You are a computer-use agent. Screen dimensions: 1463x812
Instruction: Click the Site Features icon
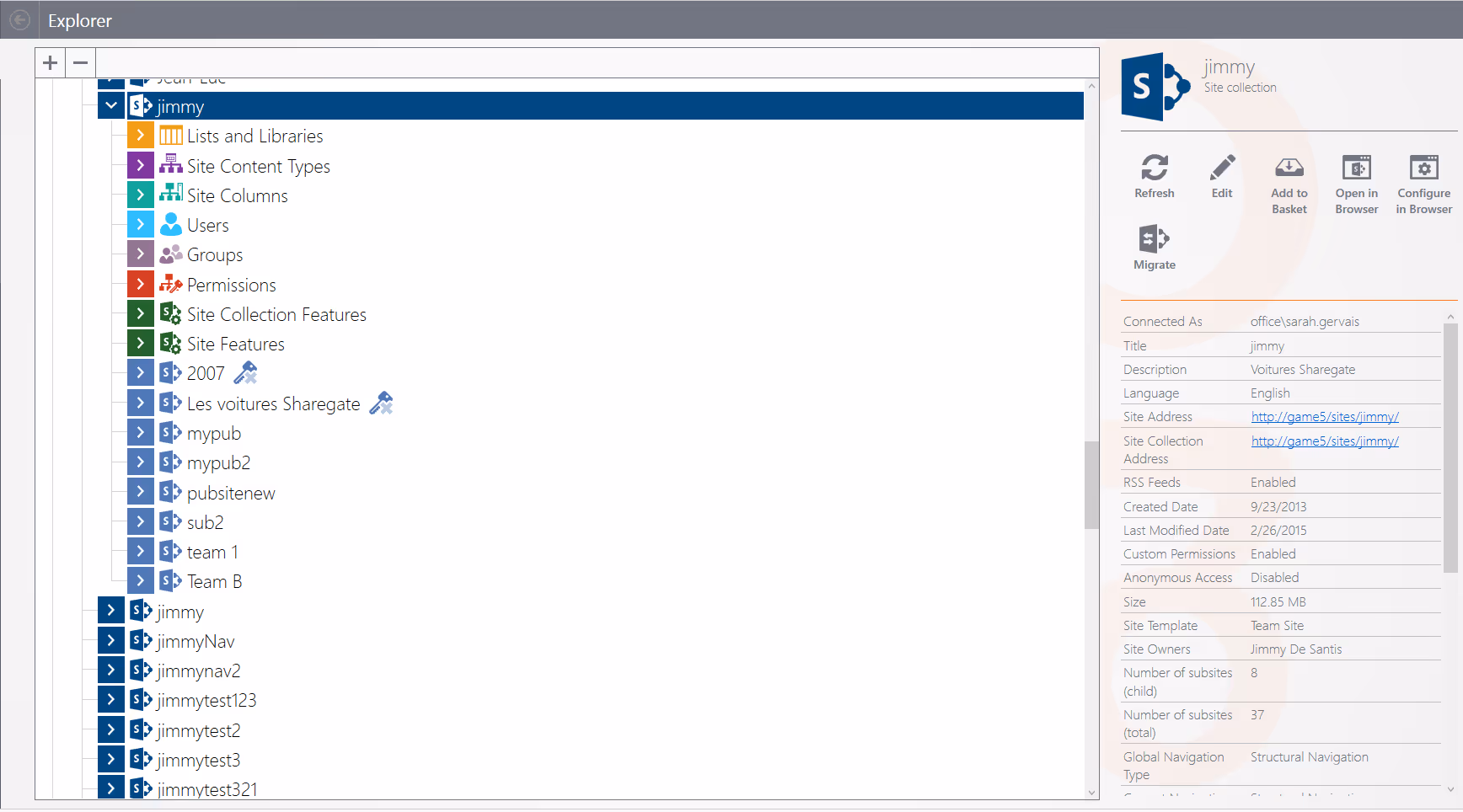[x=171, y=343]
